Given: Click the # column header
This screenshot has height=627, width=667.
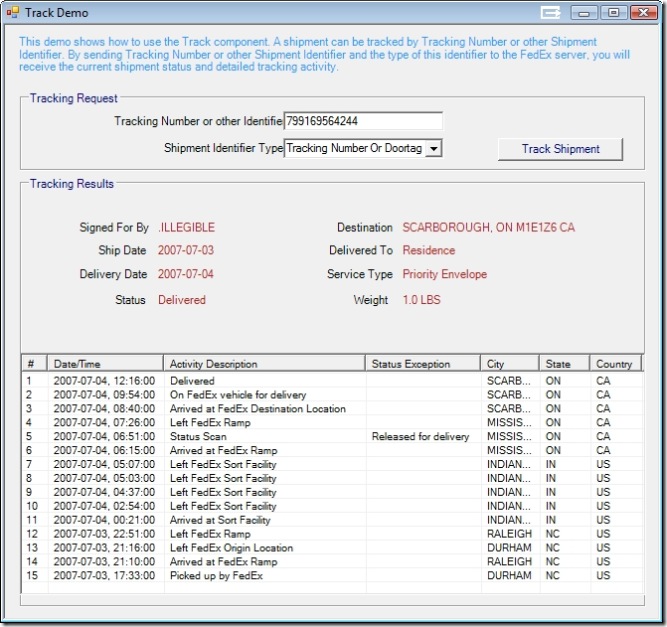Looking at the screenshot, I should 34,364.
